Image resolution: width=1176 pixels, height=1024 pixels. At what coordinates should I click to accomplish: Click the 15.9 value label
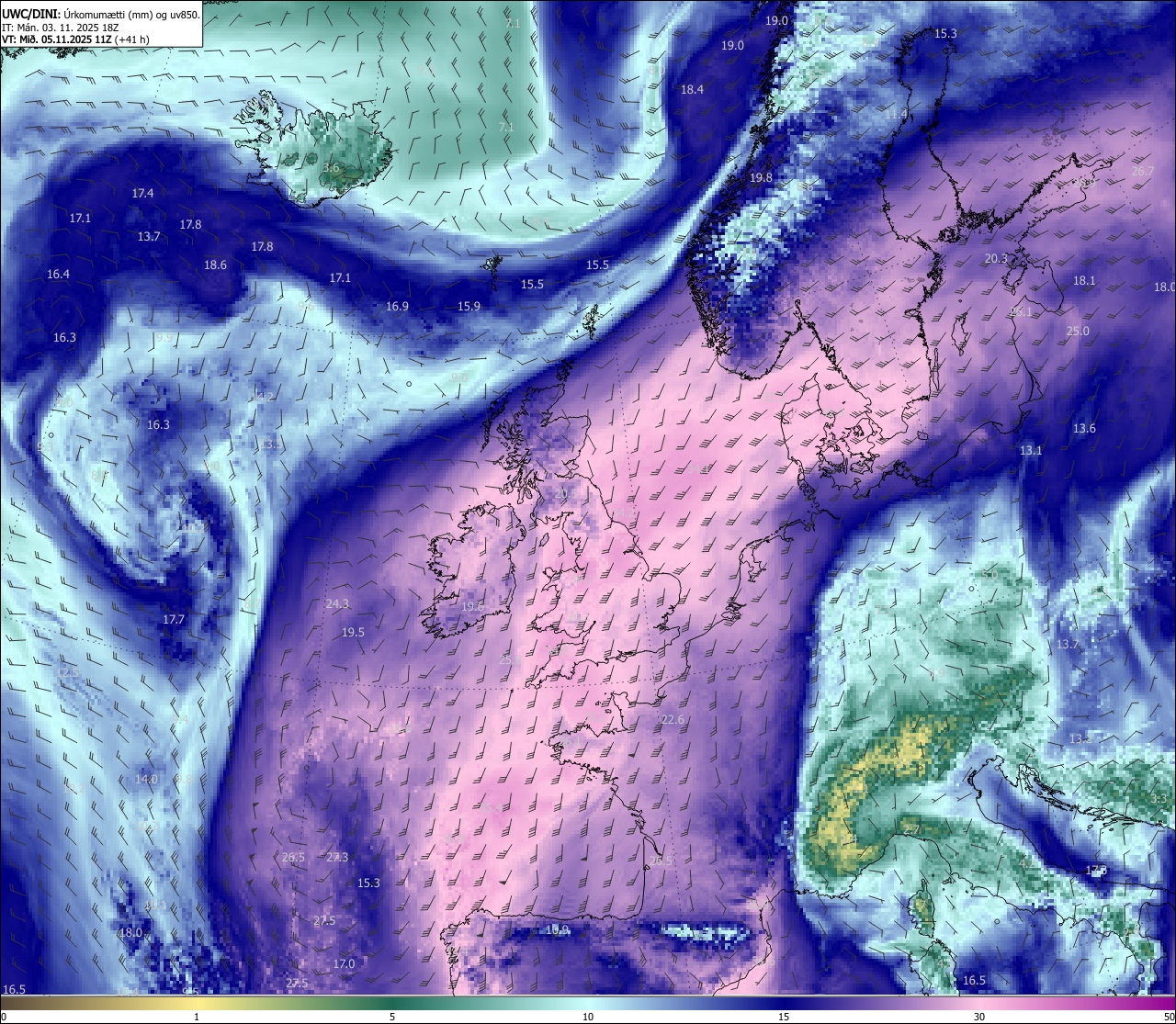(469, 307)
